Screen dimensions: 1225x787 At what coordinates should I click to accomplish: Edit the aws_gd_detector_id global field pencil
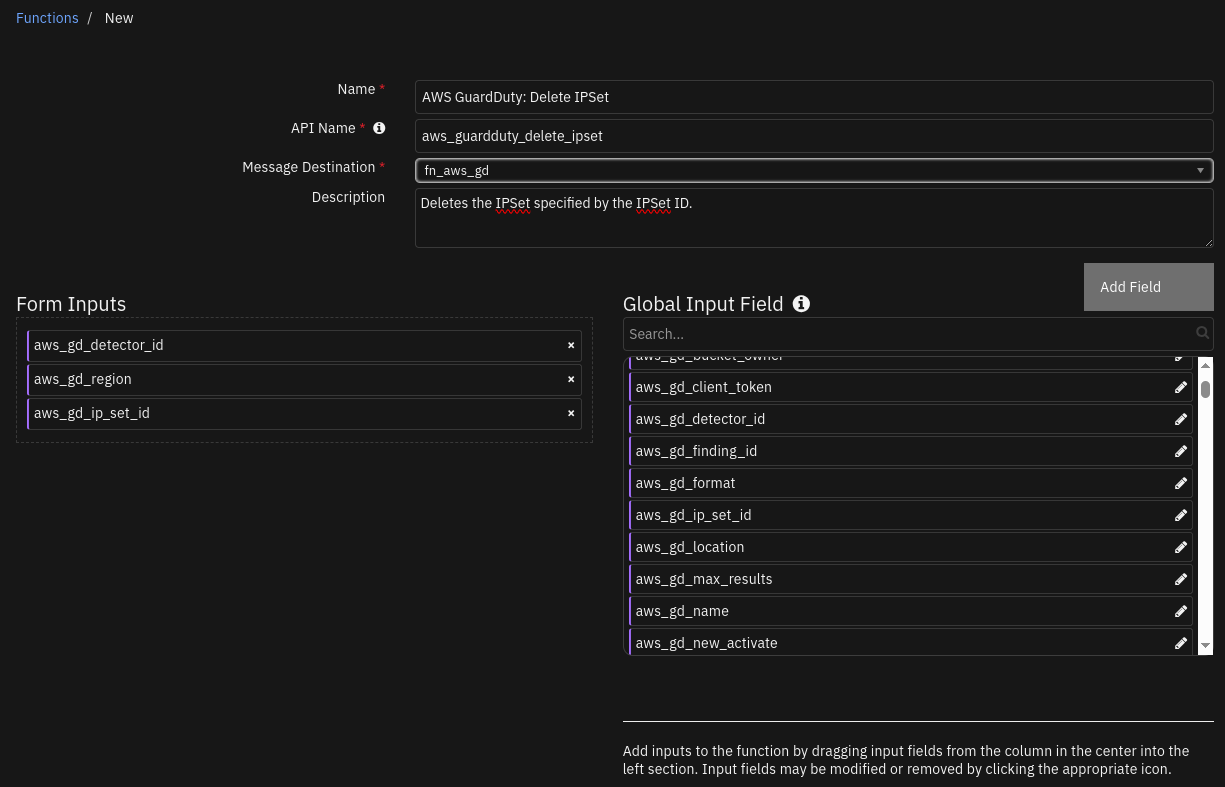[1181, 419]
